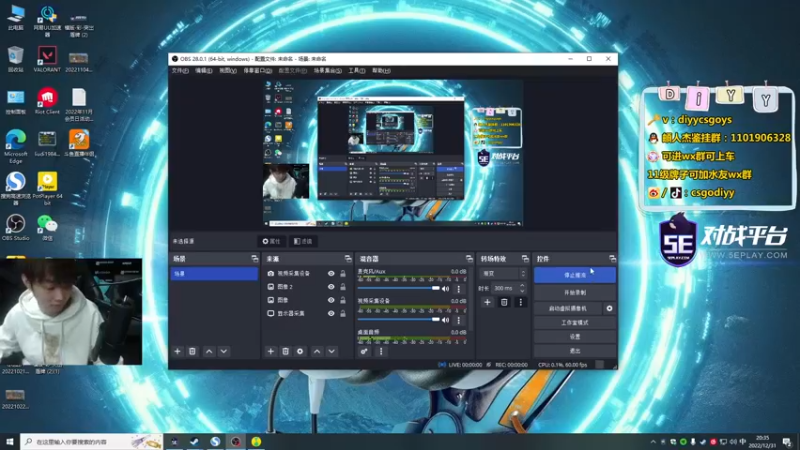800x450 pixels.
Task: Click the Windows Start button
Action: click(x=9, y=441)
